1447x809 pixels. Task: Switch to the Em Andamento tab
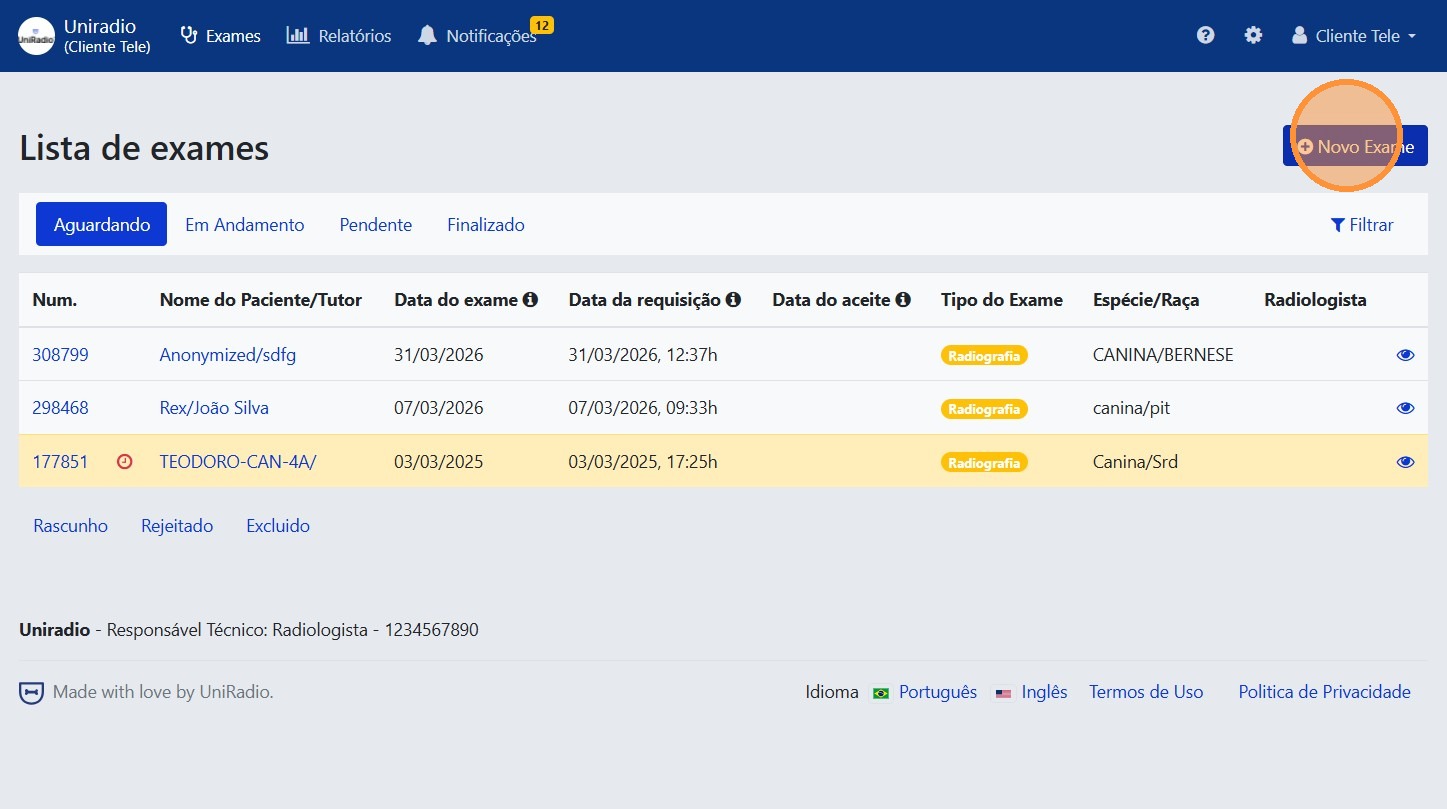coord(244,225)
